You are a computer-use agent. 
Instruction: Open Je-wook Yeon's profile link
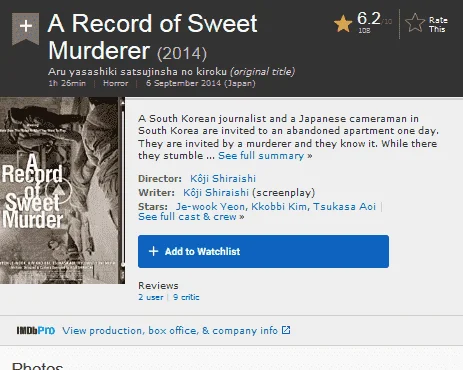click(210, 207)
